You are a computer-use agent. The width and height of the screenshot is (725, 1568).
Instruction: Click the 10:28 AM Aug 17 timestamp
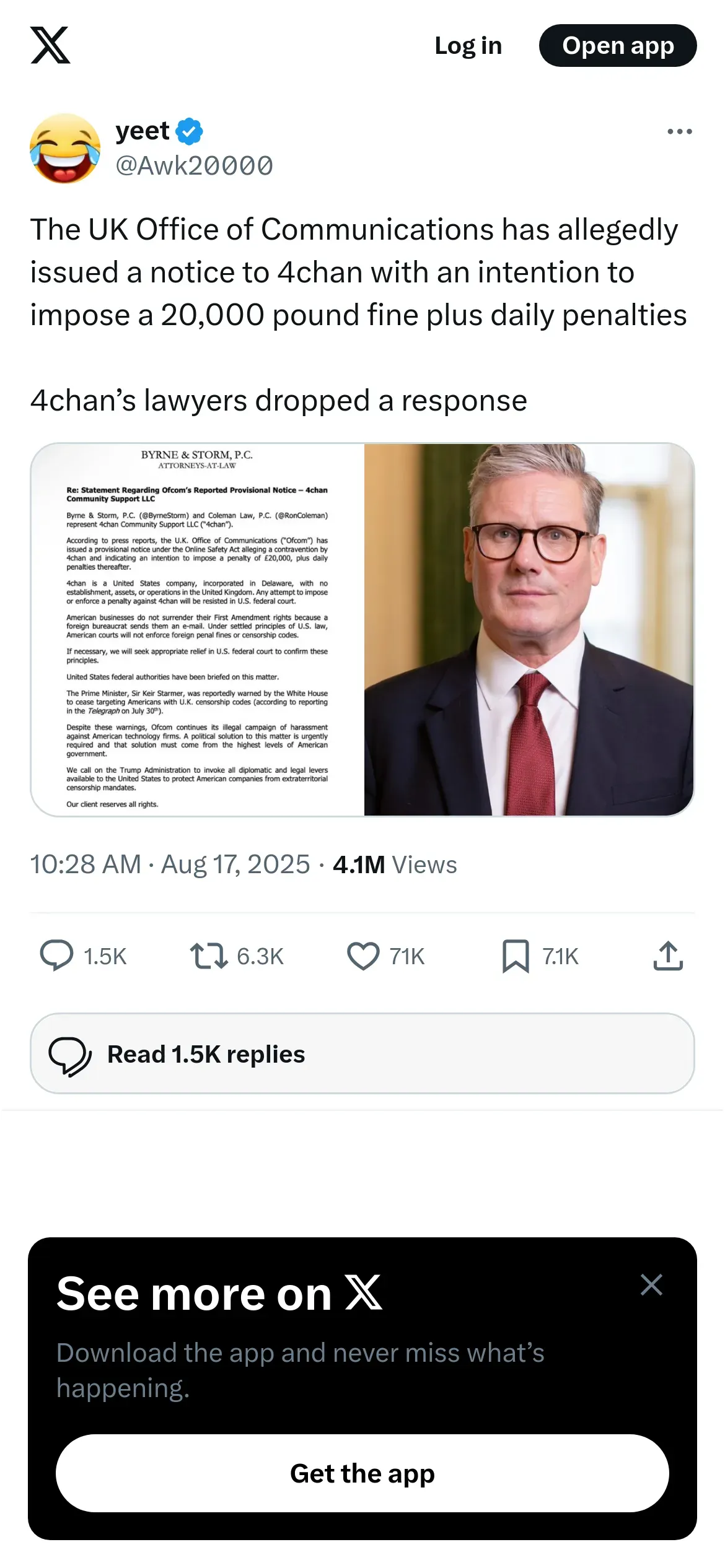(170, 865)
